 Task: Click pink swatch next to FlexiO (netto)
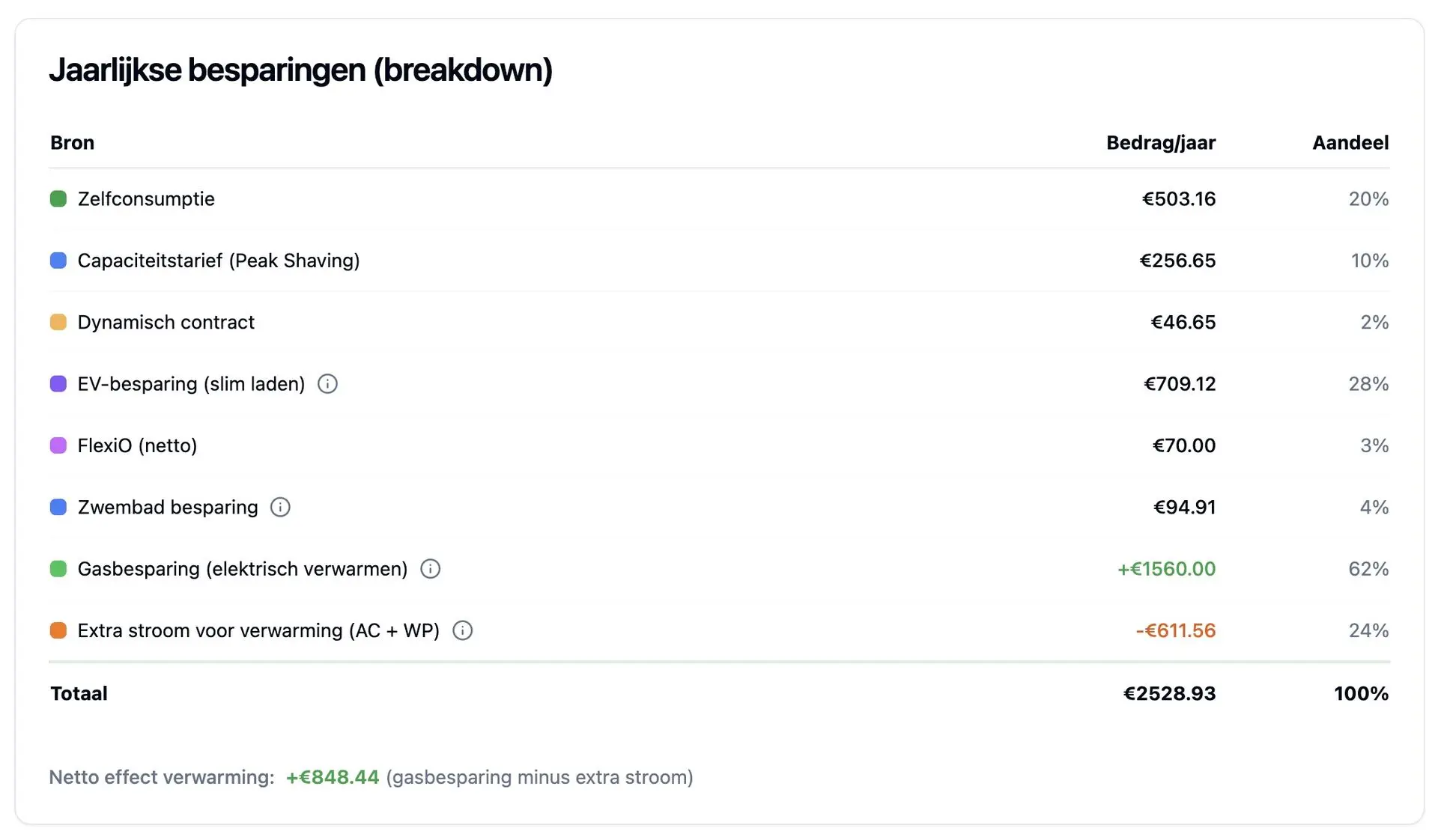58,445
